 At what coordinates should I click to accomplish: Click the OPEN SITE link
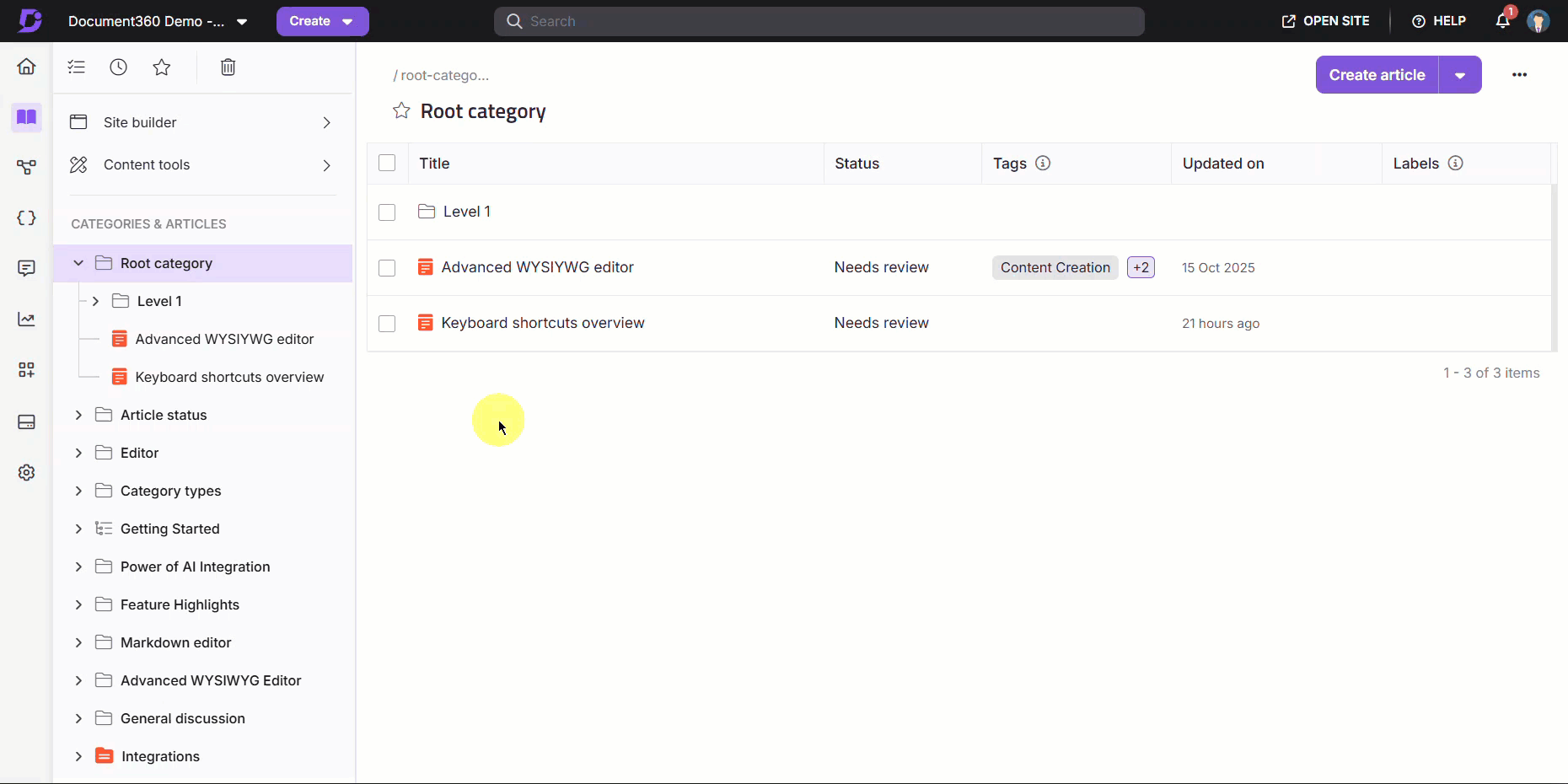click(1326, 21)
